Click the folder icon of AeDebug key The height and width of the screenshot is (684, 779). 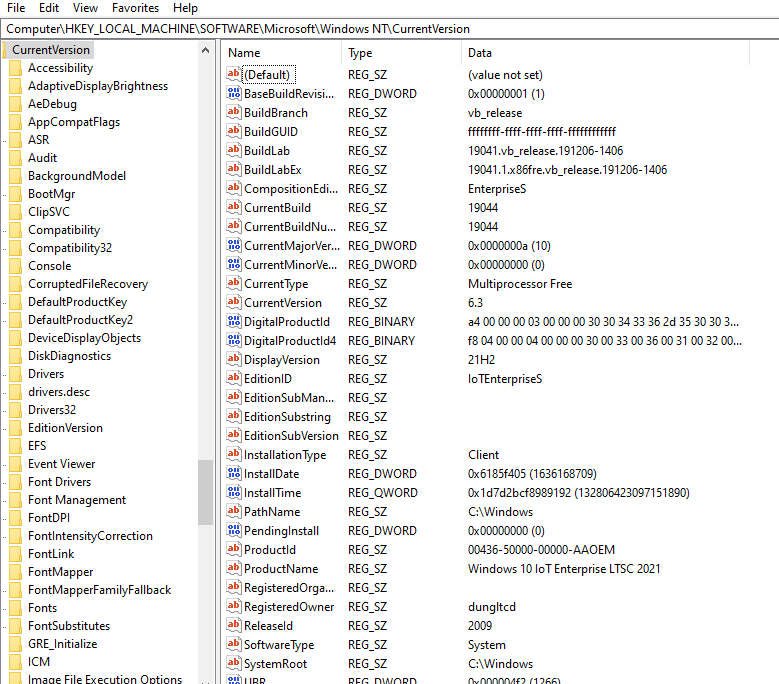click(16, 104)
